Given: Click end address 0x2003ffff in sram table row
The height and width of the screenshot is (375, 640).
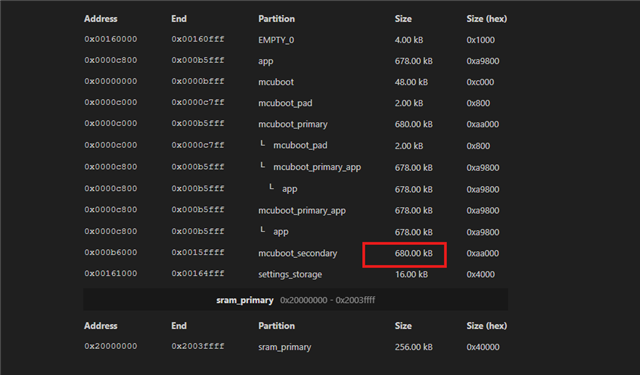Looking at the screenshot, I should [x=198, y=346].
